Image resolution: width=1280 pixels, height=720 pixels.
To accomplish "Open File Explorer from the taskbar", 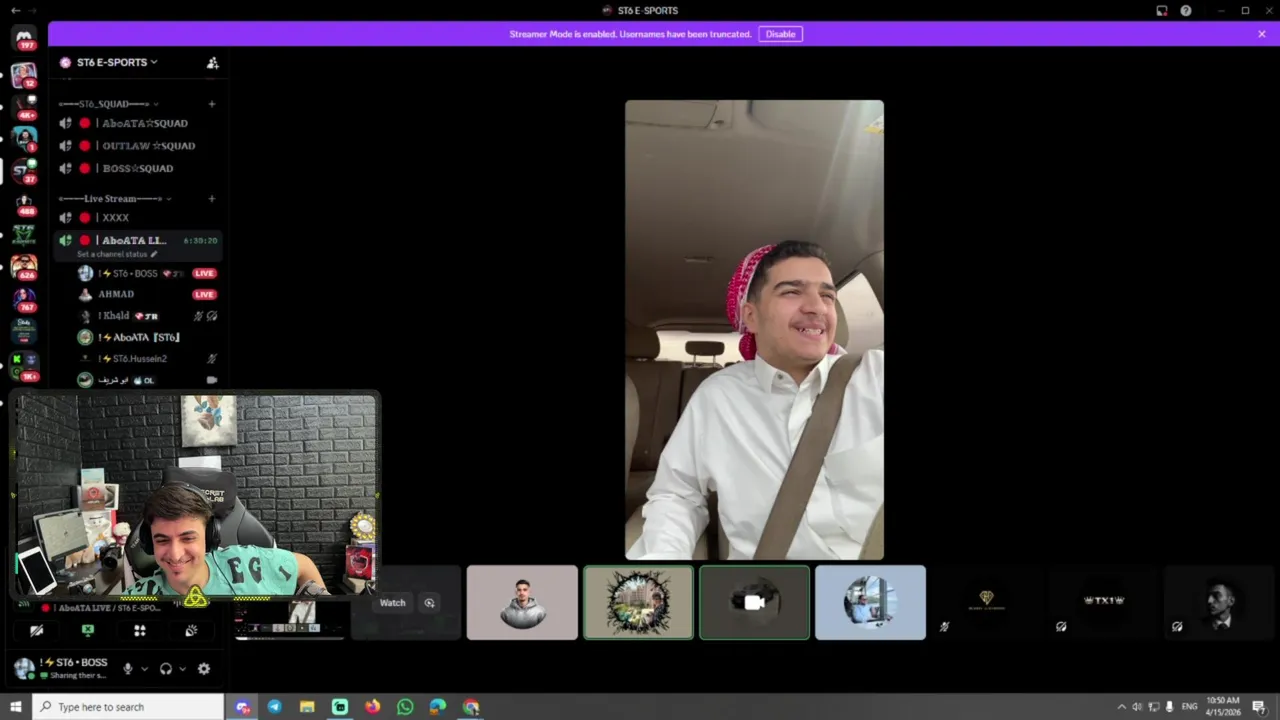I will [x=307, y=707].
